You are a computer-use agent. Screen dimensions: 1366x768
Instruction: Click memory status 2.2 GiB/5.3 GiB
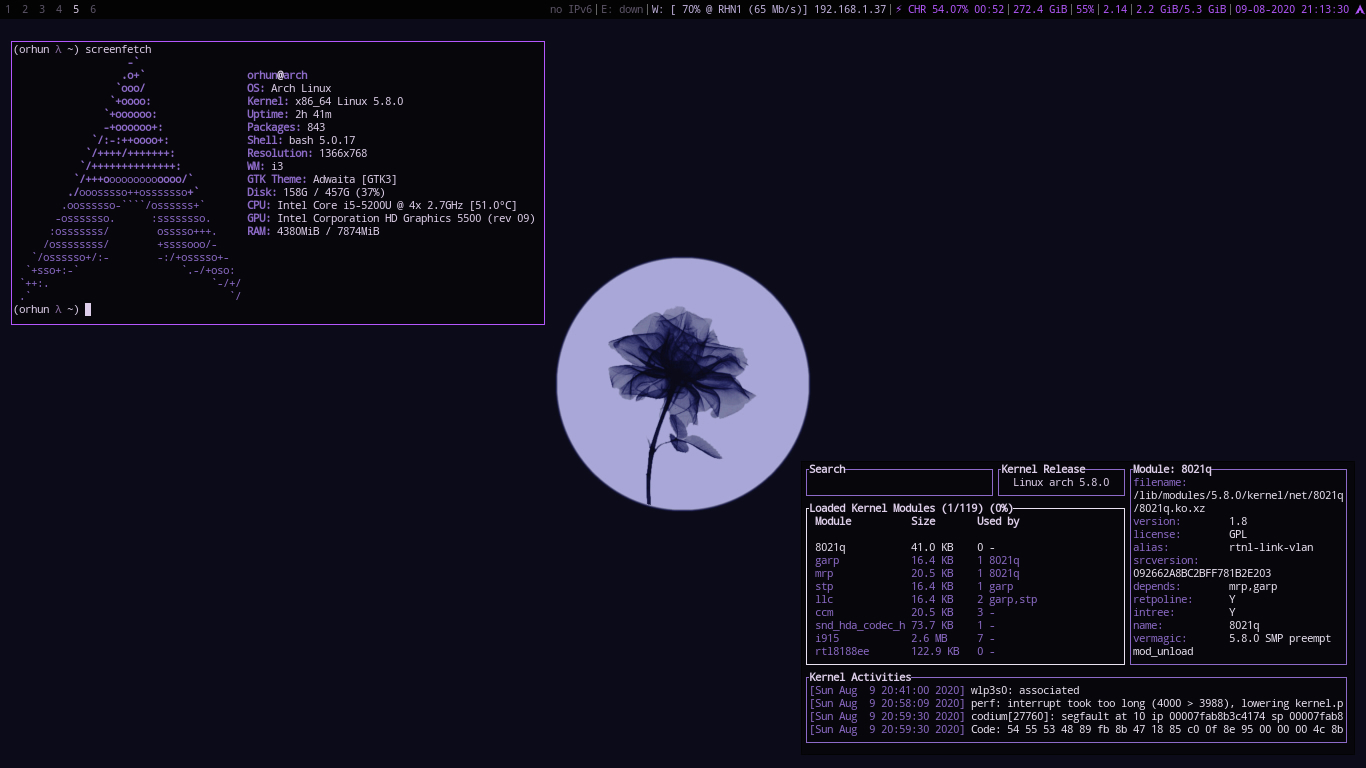[x=1181, y=9]
